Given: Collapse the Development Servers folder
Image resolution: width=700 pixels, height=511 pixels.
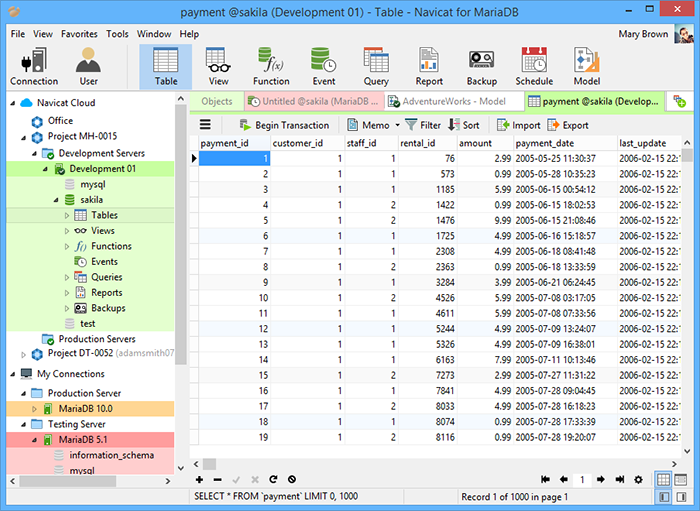Looking at the screenshot, I should tap(34, 154).
